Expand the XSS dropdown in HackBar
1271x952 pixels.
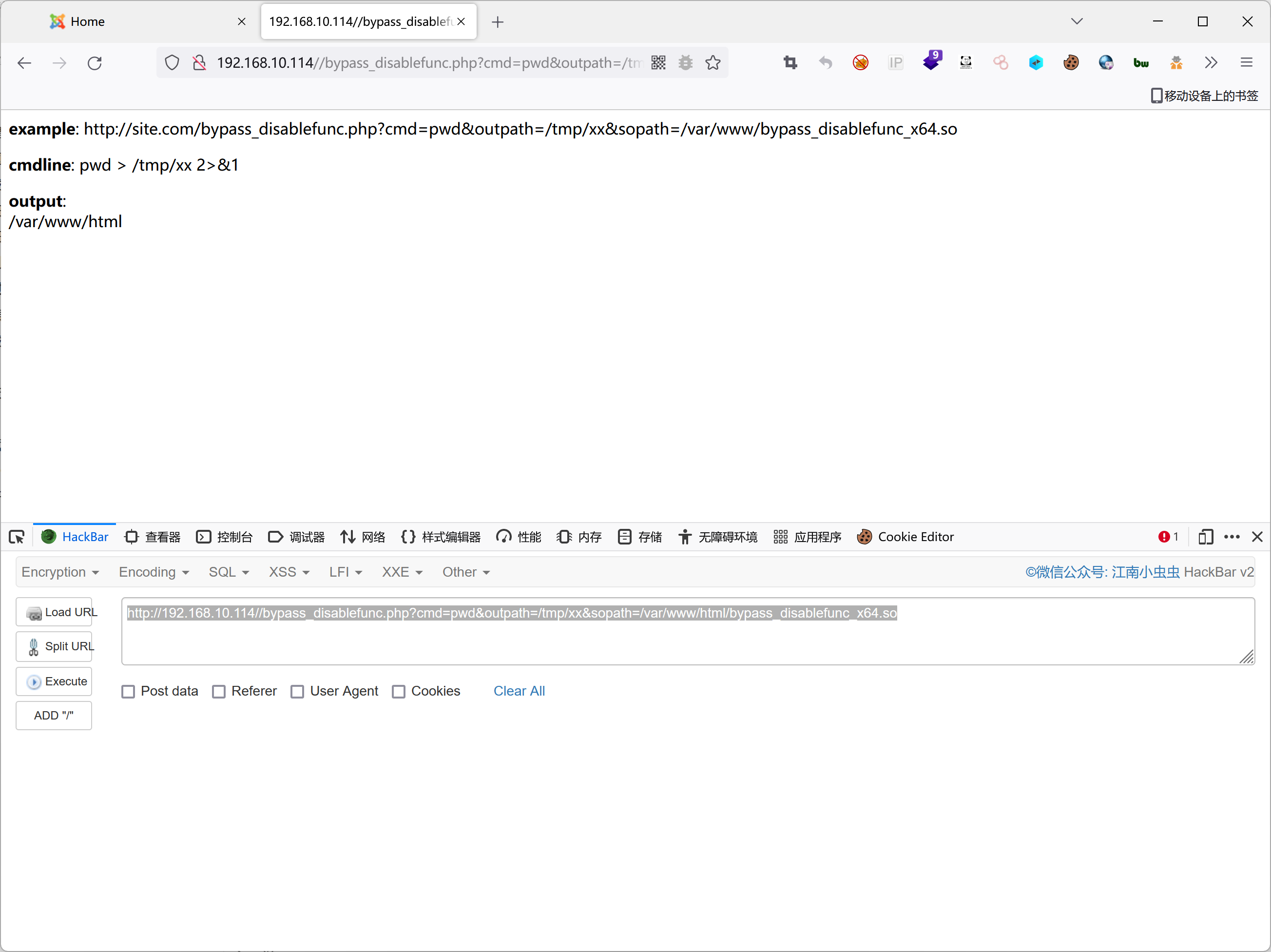(x=289, y=572)
